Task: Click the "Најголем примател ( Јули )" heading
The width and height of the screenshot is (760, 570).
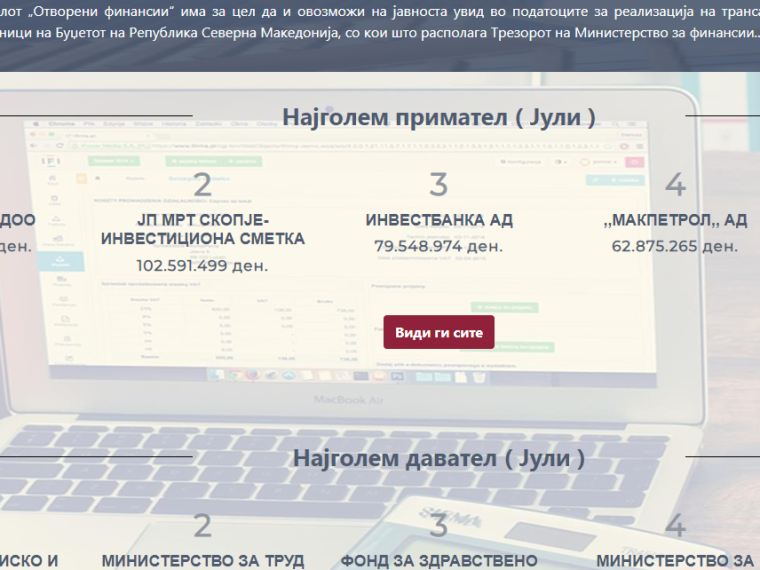Action: pyautogui.click(x=439, y=117)
